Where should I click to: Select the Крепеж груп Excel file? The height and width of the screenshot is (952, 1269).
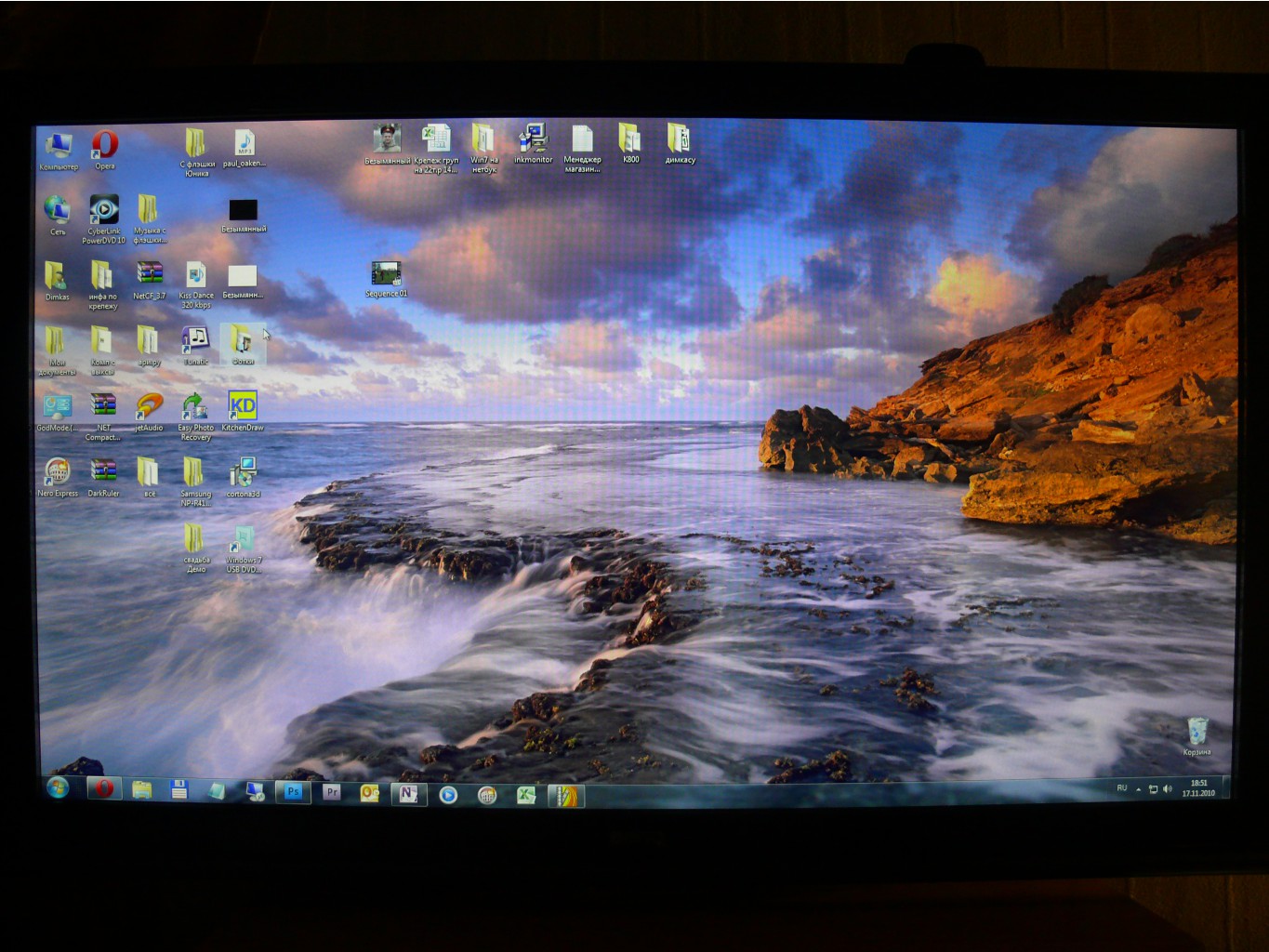[436, 149]
